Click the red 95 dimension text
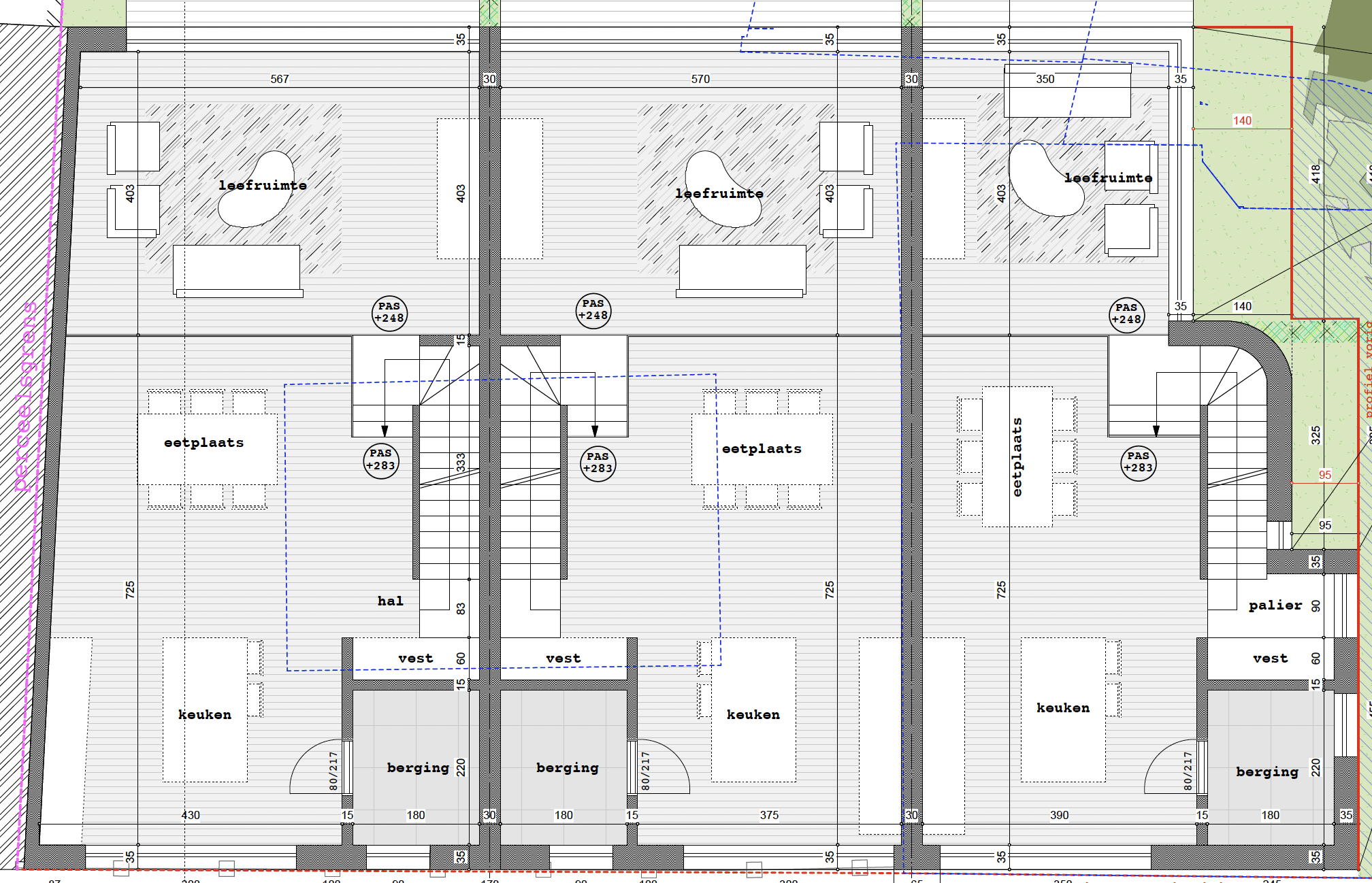1372x883 pixels. click(x=1324, y=476)
